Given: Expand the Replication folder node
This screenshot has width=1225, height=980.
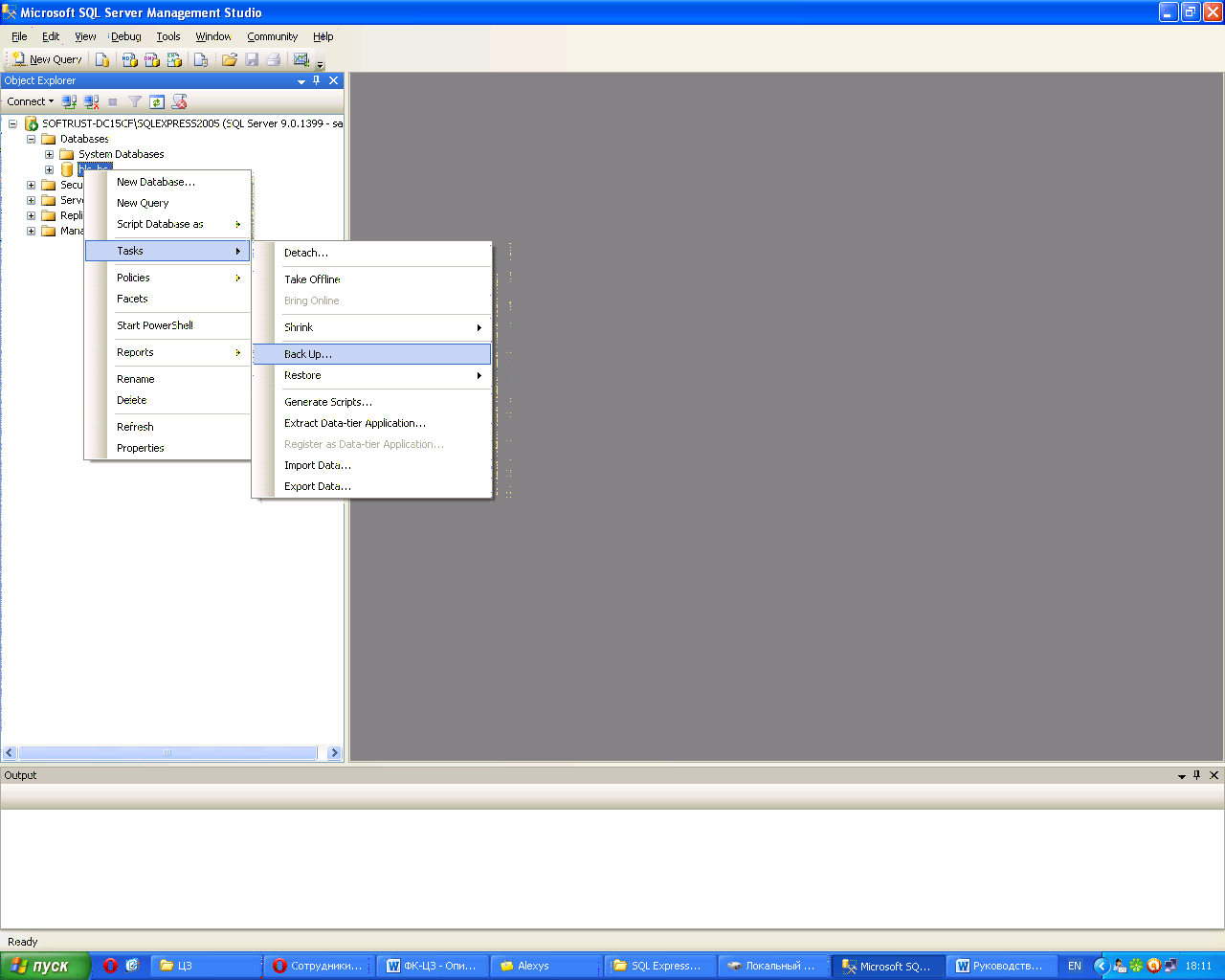Looking at the screenshot, I should coord(31,215).
